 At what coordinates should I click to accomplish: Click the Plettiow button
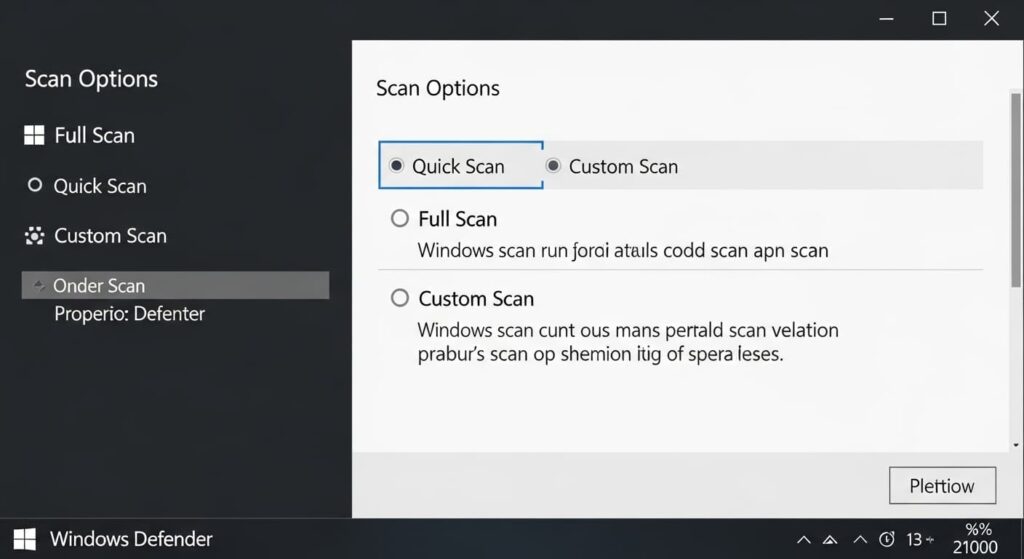[x=942, y=485]
